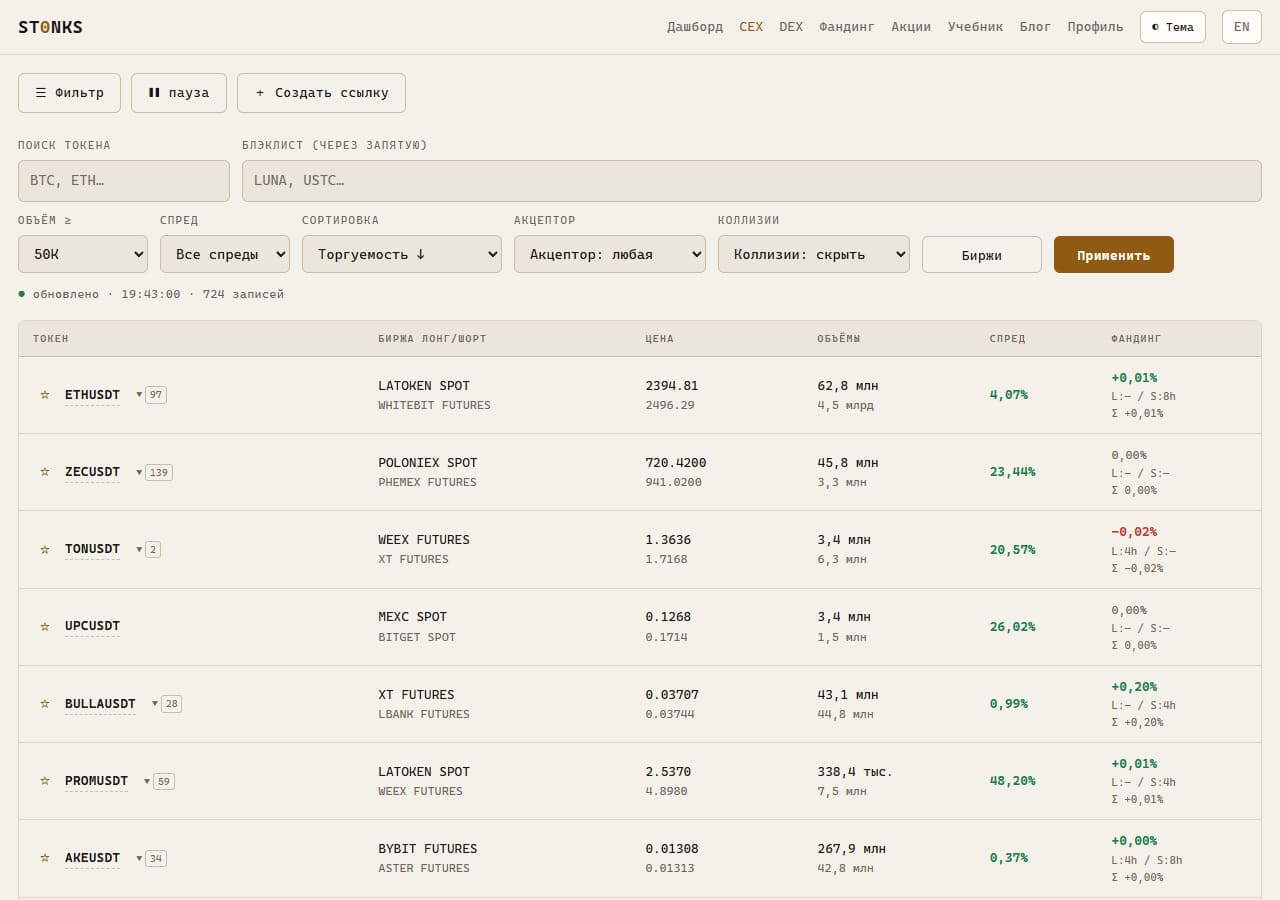The image size is (1280, 900).
Task: Expand BULLAUSDT 28 alternatives badge
Action: pyautogui.click(x=166, y=704)
